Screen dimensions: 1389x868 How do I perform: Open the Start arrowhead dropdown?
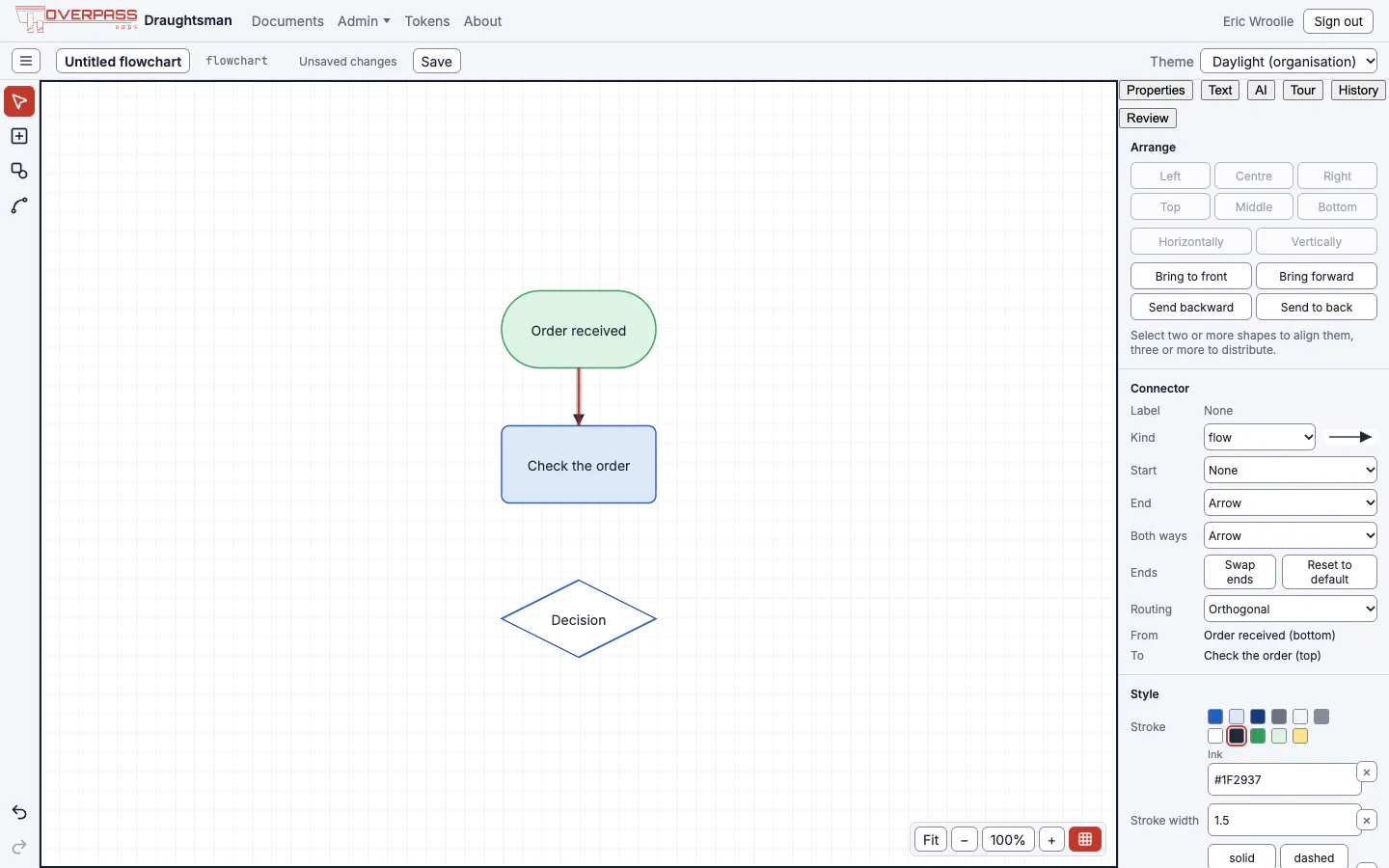1291,470
